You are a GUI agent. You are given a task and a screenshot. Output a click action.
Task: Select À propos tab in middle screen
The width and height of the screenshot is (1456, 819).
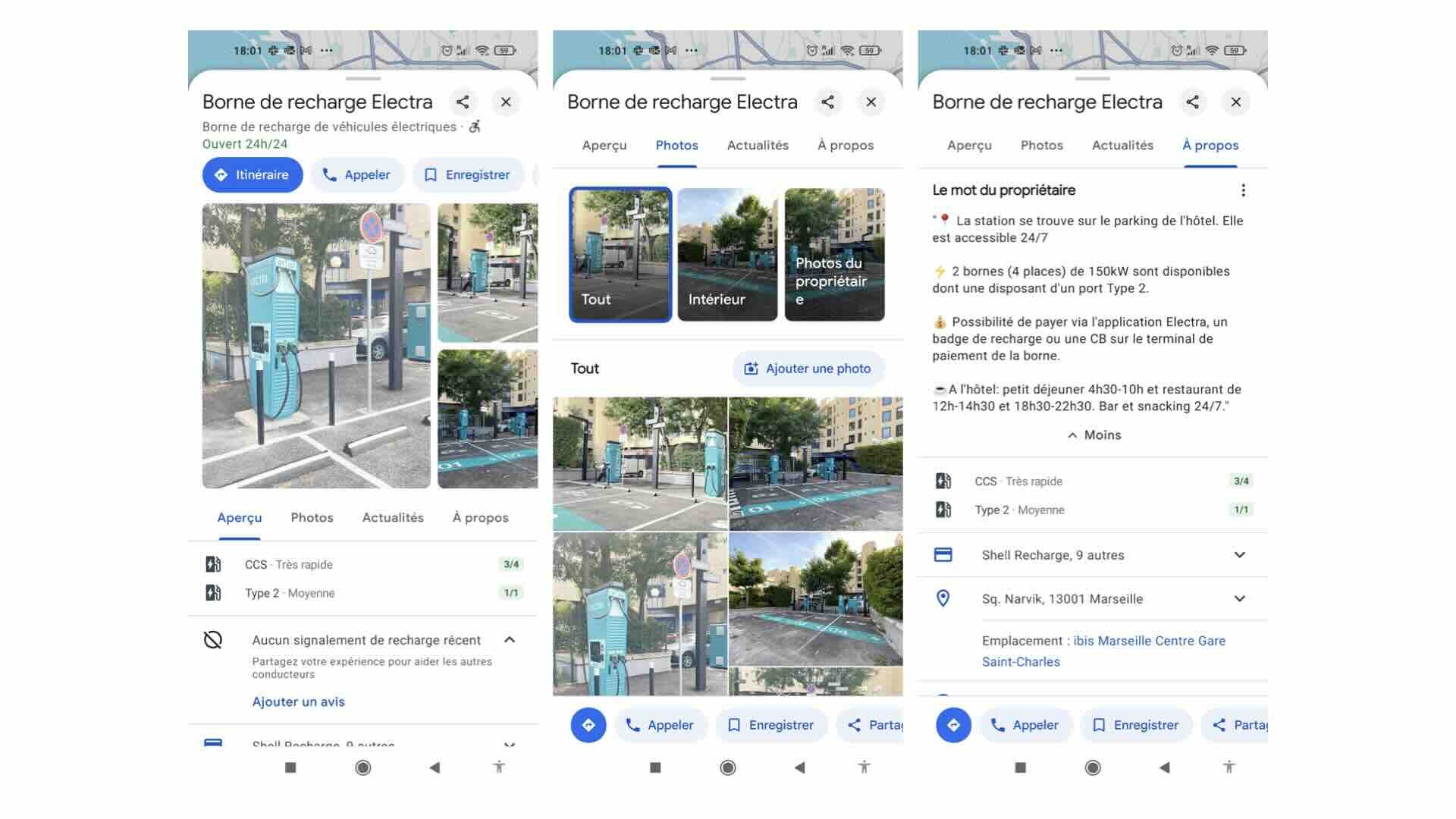(x=846, y=146)
